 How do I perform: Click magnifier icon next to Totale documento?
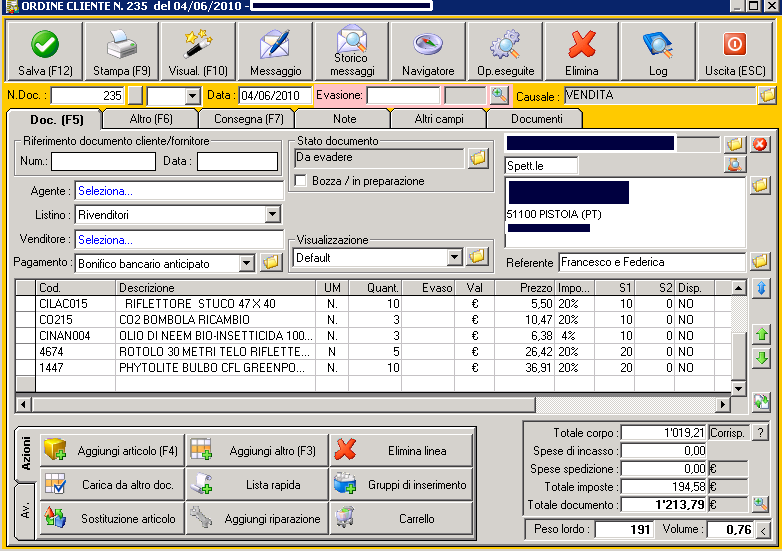click(x=760, y=504)
